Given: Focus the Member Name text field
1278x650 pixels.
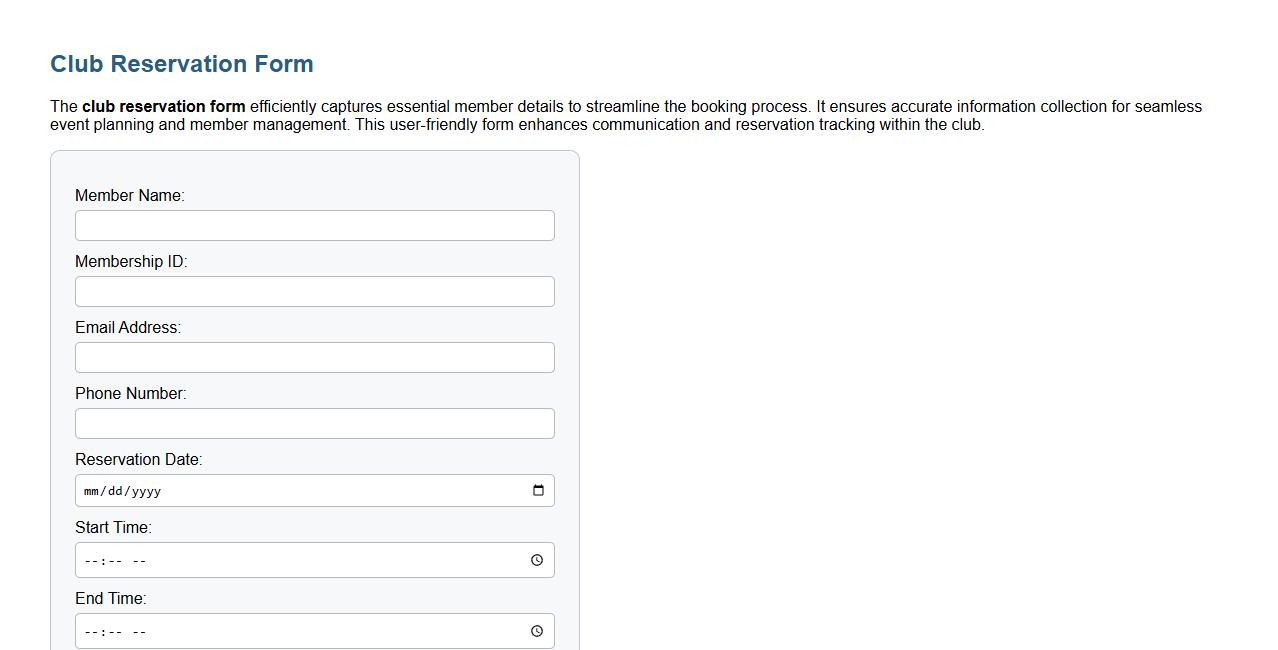Looking at the screenshot, I should [x=314, y=226].
